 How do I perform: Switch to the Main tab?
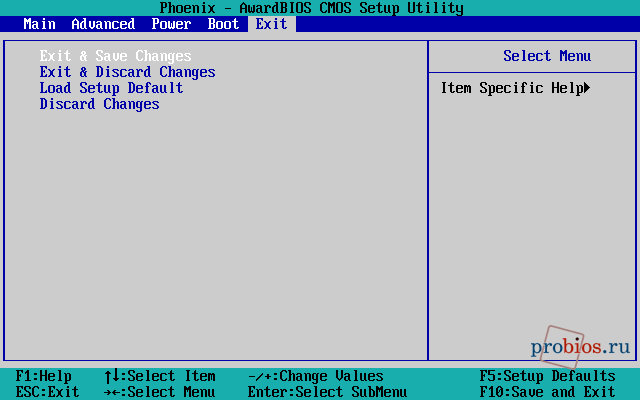pyautogui.click(x=40, y=24)
